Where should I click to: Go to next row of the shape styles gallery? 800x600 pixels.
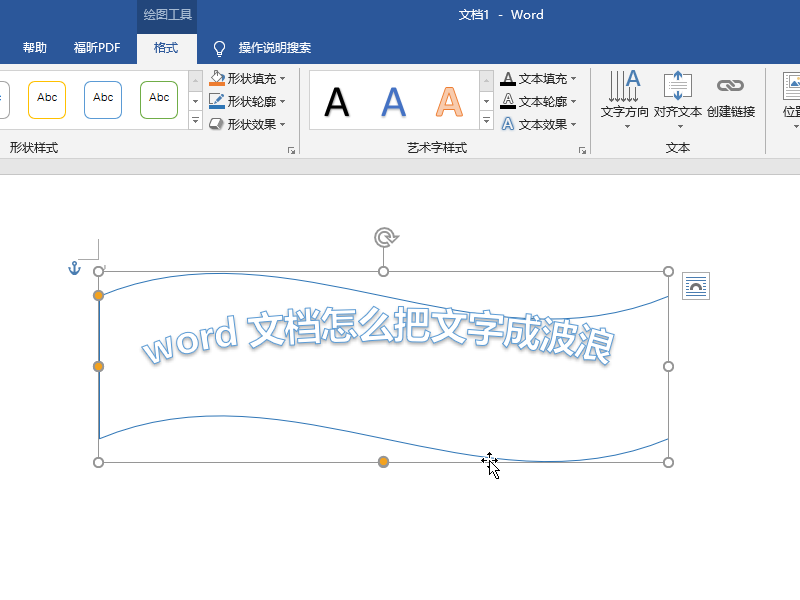click(x=195, y=101)
